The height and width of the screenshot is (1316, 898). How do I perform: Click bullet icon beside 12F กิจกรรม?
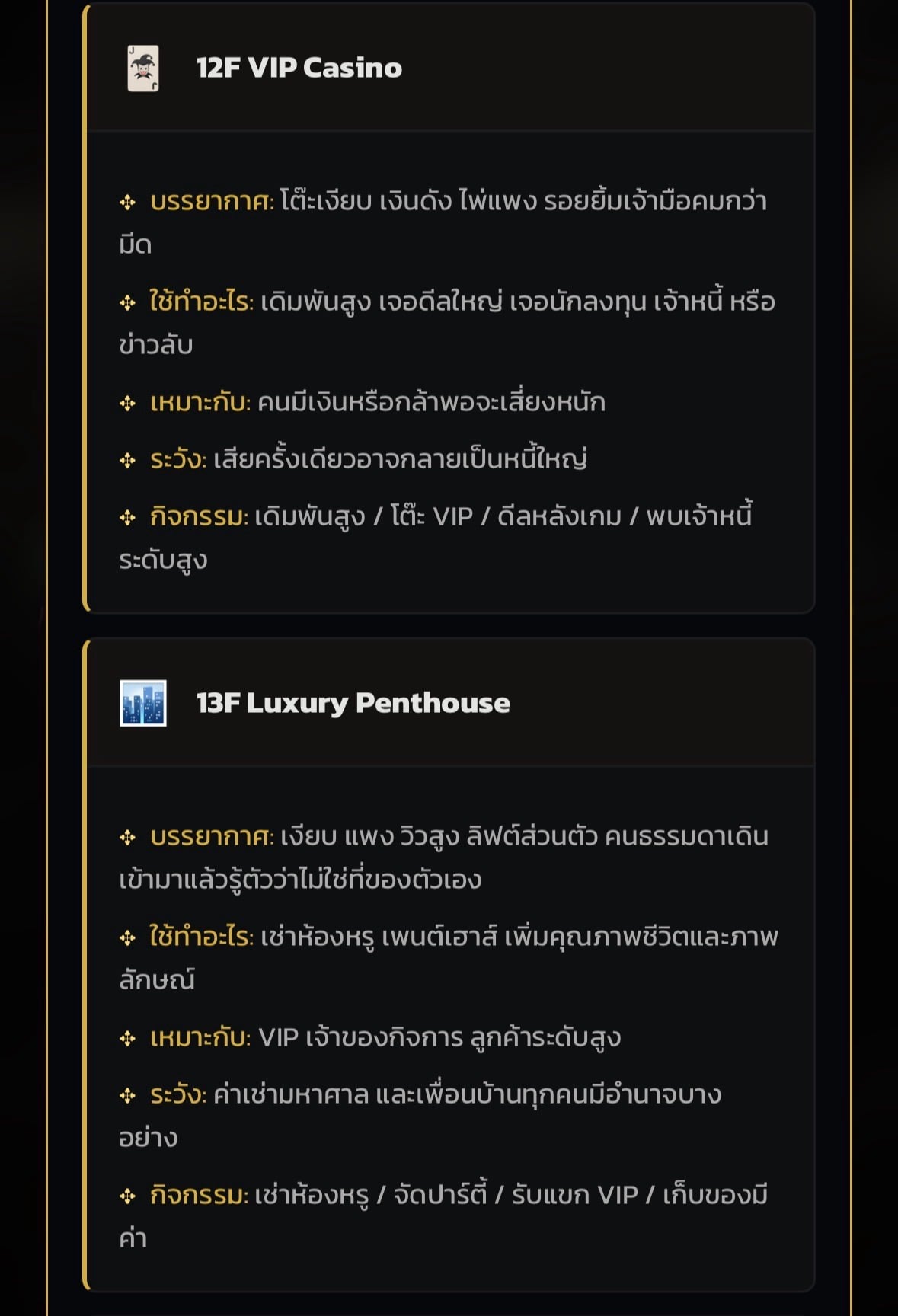pyautogui.click(x=127, y=518)
